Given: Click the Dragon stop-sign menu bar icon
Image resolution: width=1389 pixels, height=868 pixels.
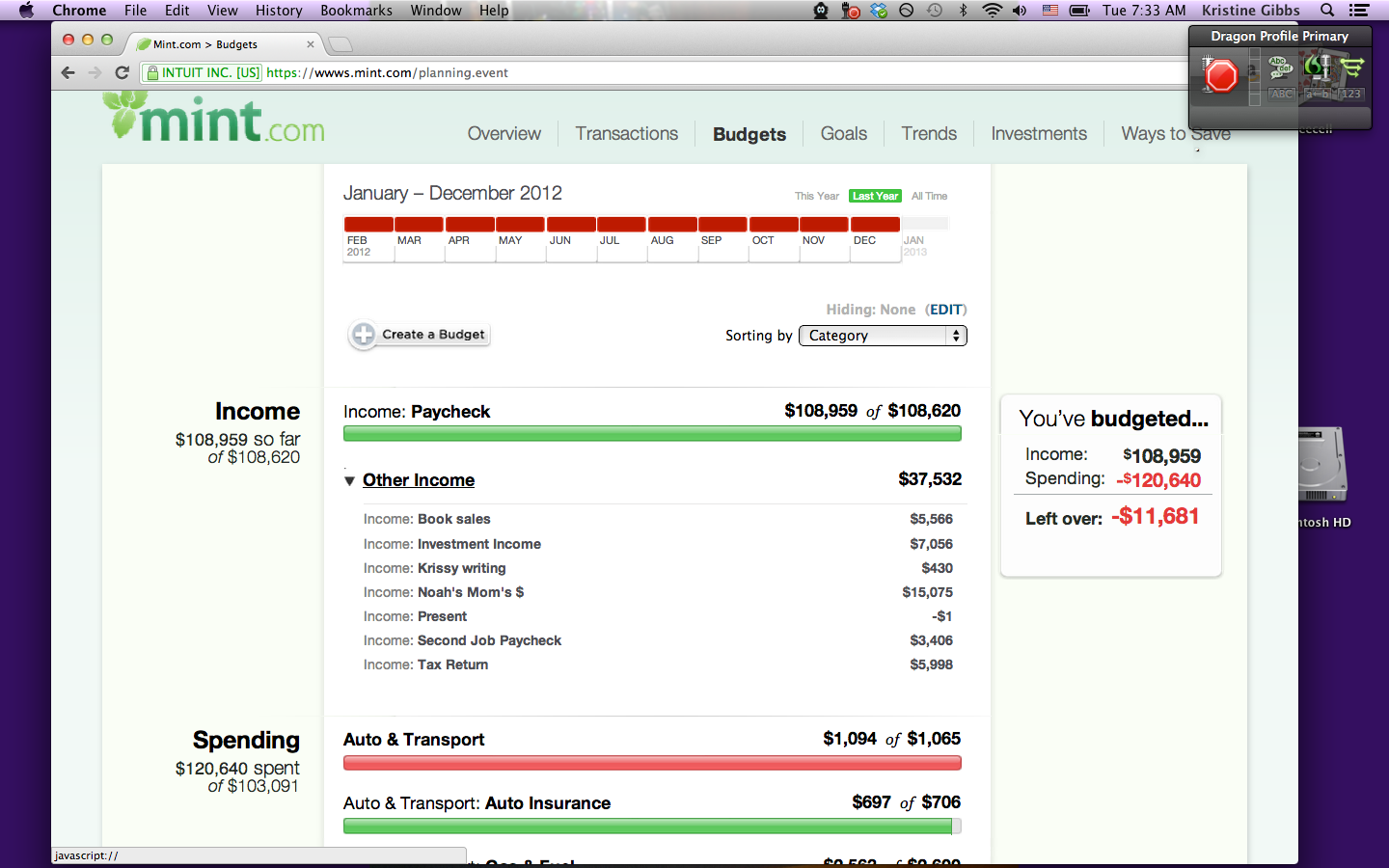Looking at the screenshot, I should [x=850, y=11].
